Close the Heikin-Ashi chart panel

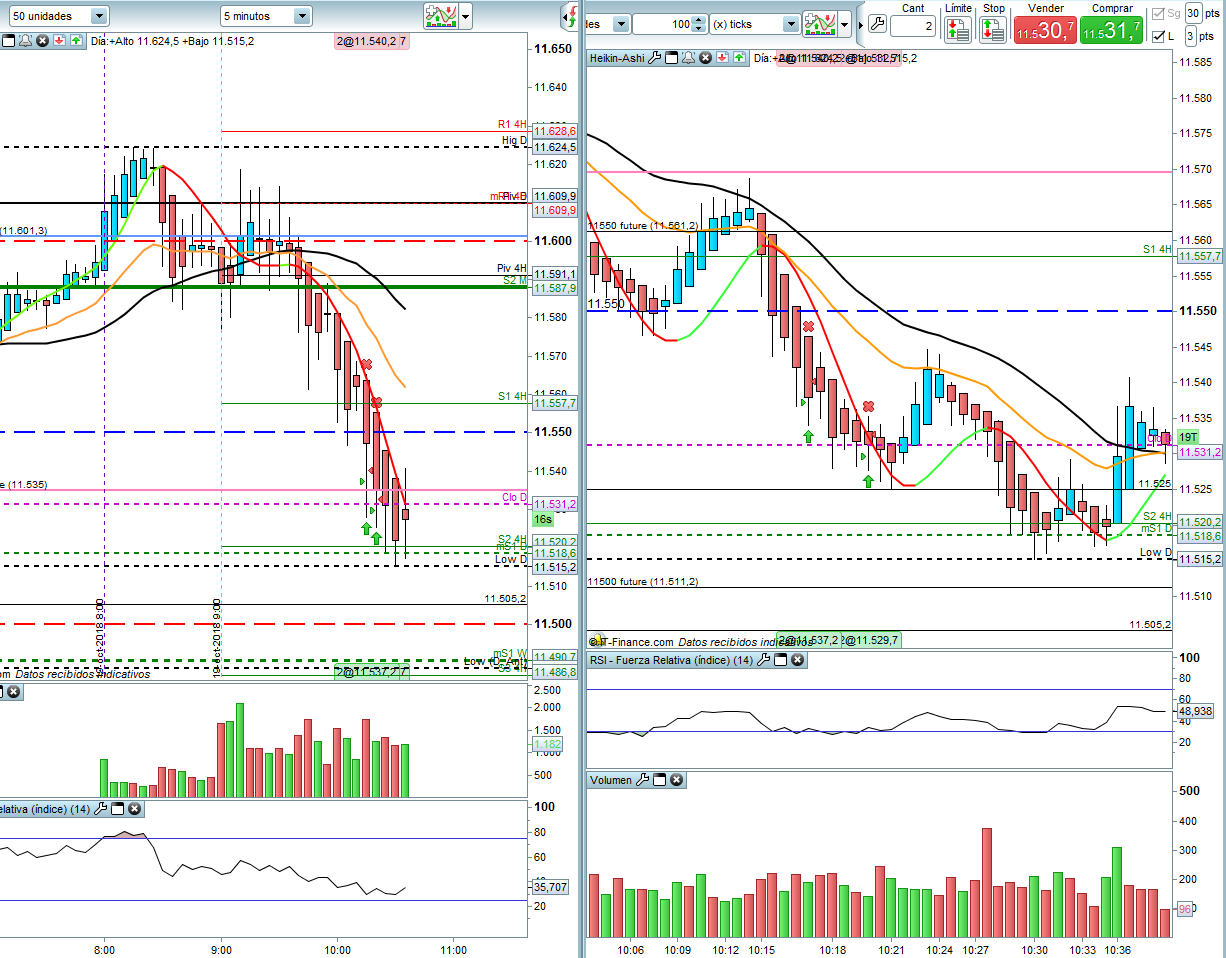point(705,58)
